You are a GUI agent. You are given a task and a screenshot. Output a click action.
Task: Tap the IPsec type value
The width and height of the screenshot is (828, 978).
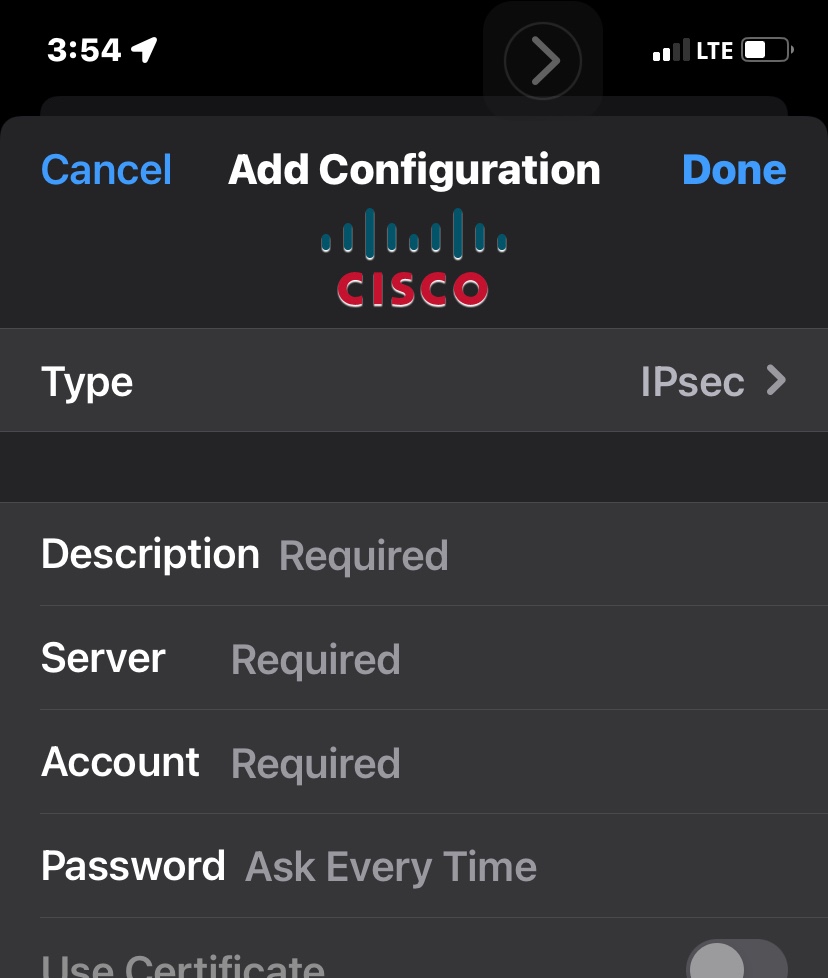coord(692,382)
